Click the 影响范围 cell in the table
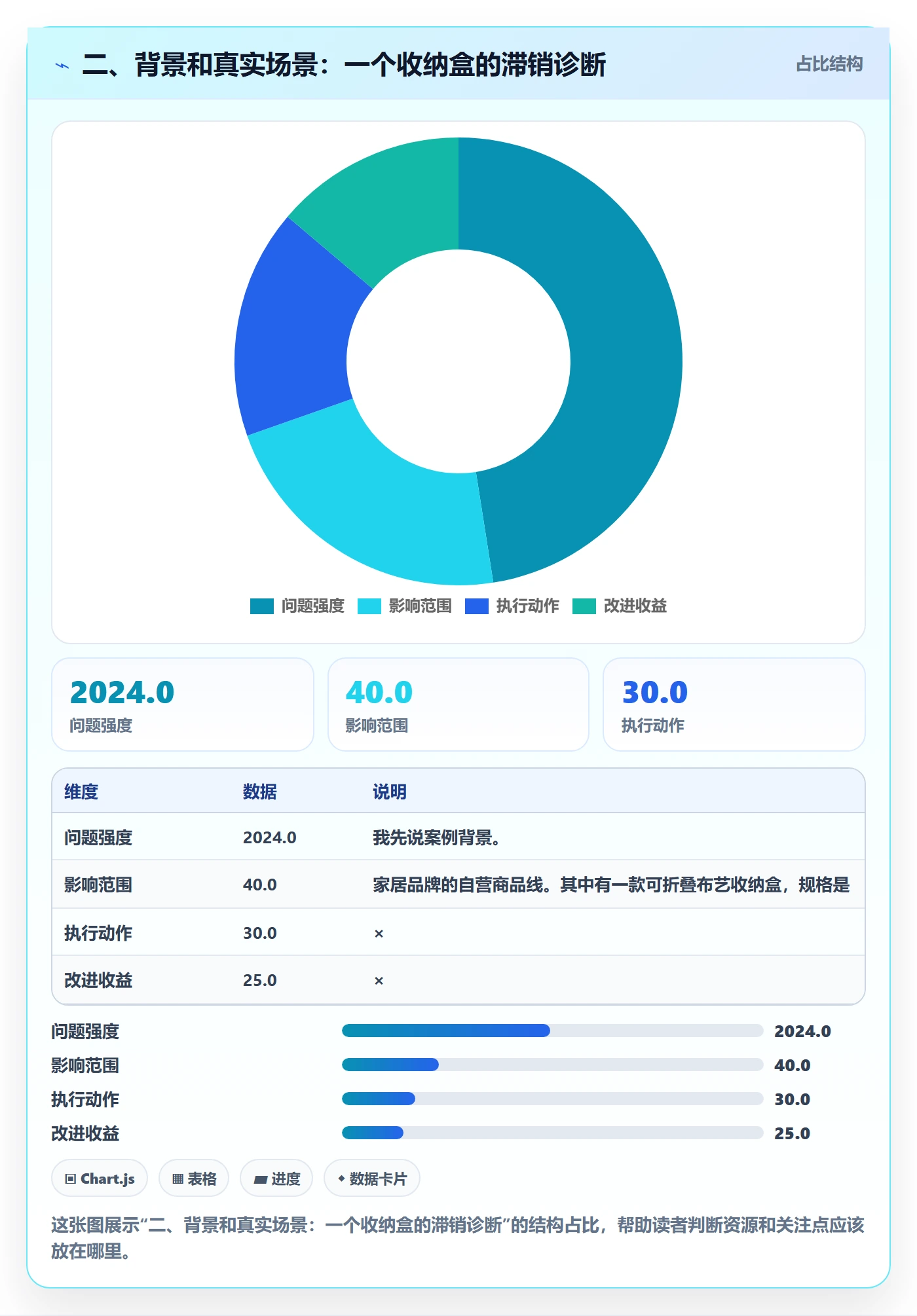 pos(98,885)
